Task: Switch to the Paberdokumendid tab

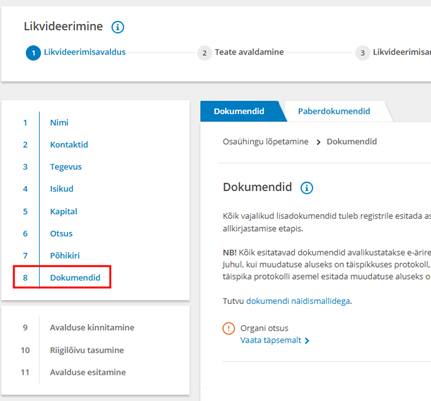Action: [334, 111]
